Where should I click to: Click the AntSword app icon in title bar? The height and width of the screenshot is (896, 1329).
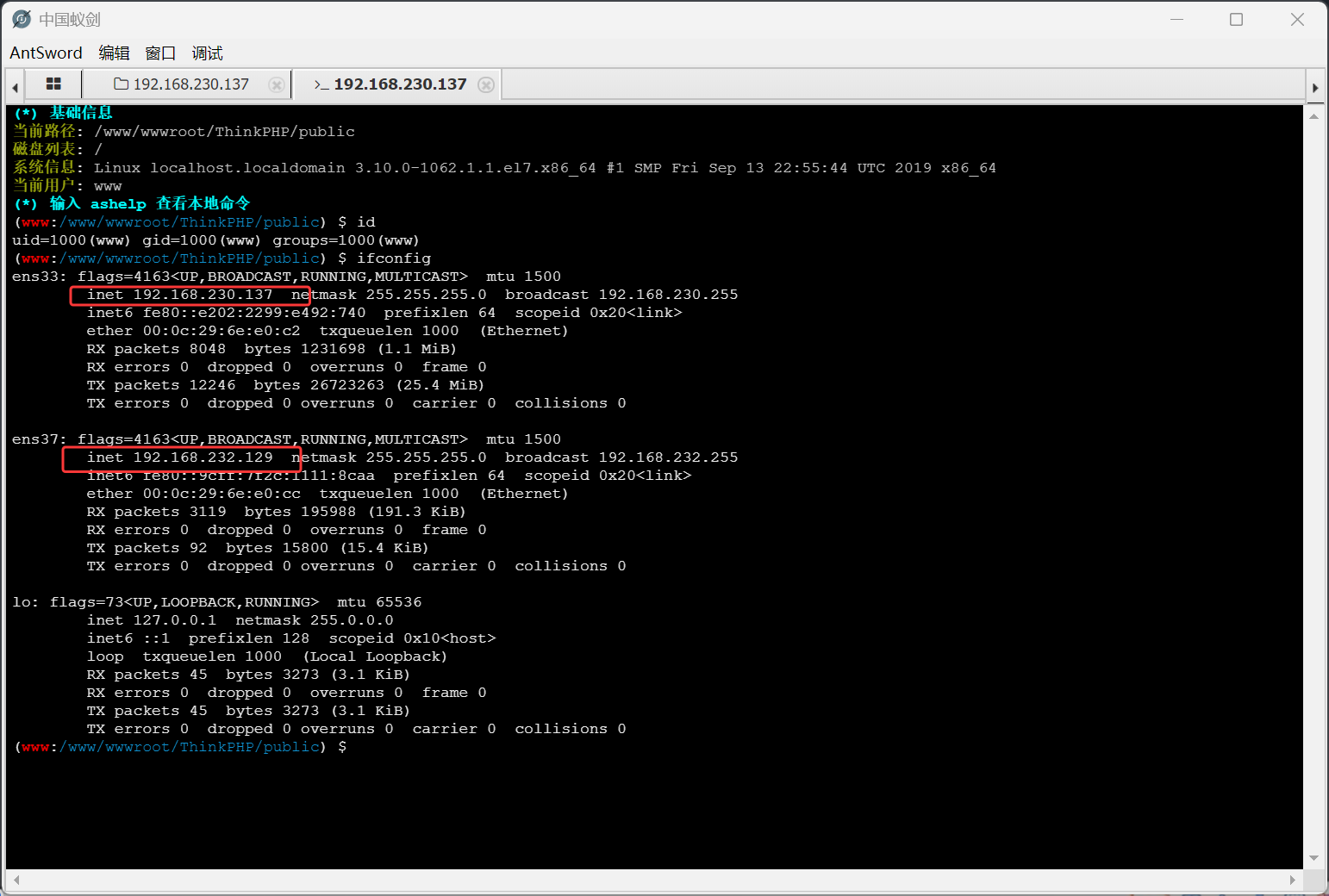coord(22,19)
